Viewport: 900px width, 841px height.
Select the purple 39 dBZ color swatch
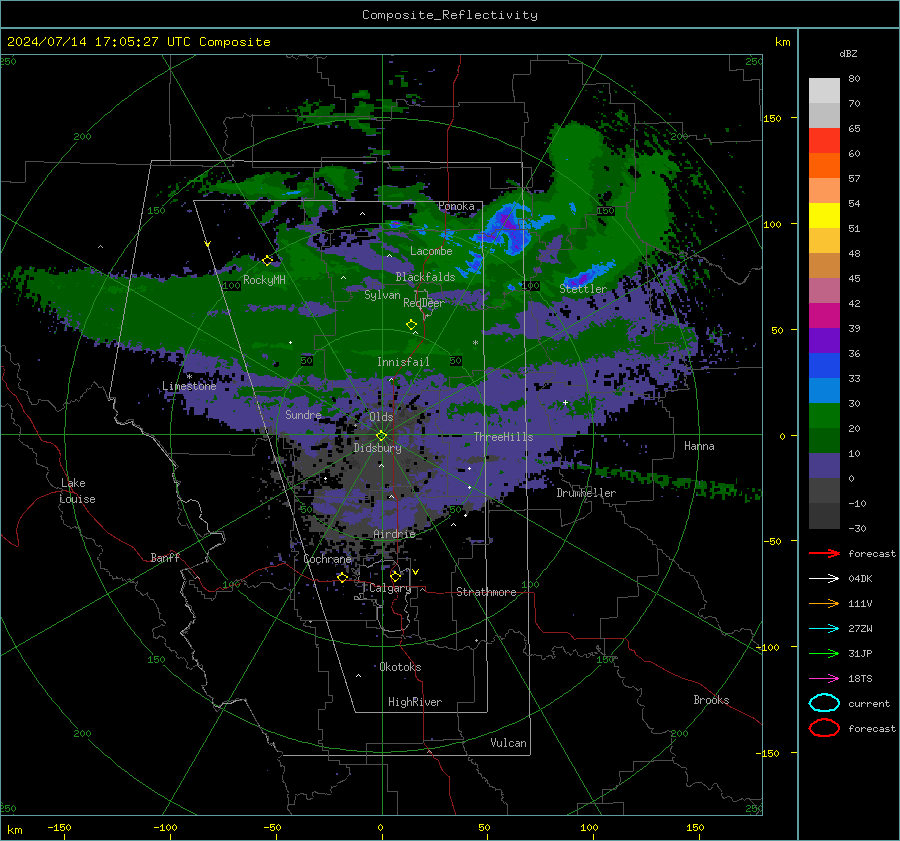tap(824, 340)
